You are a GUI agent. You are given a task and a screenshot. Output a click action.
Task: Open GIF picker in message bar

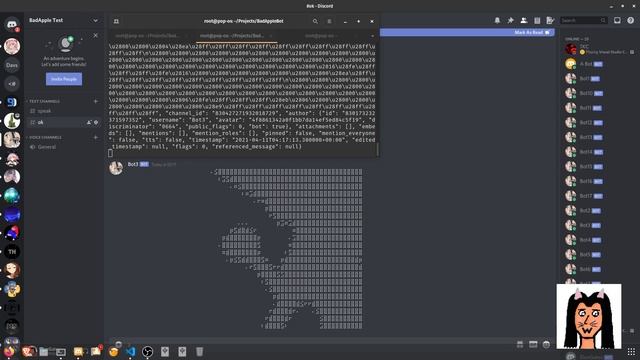[x=533, y=344]
